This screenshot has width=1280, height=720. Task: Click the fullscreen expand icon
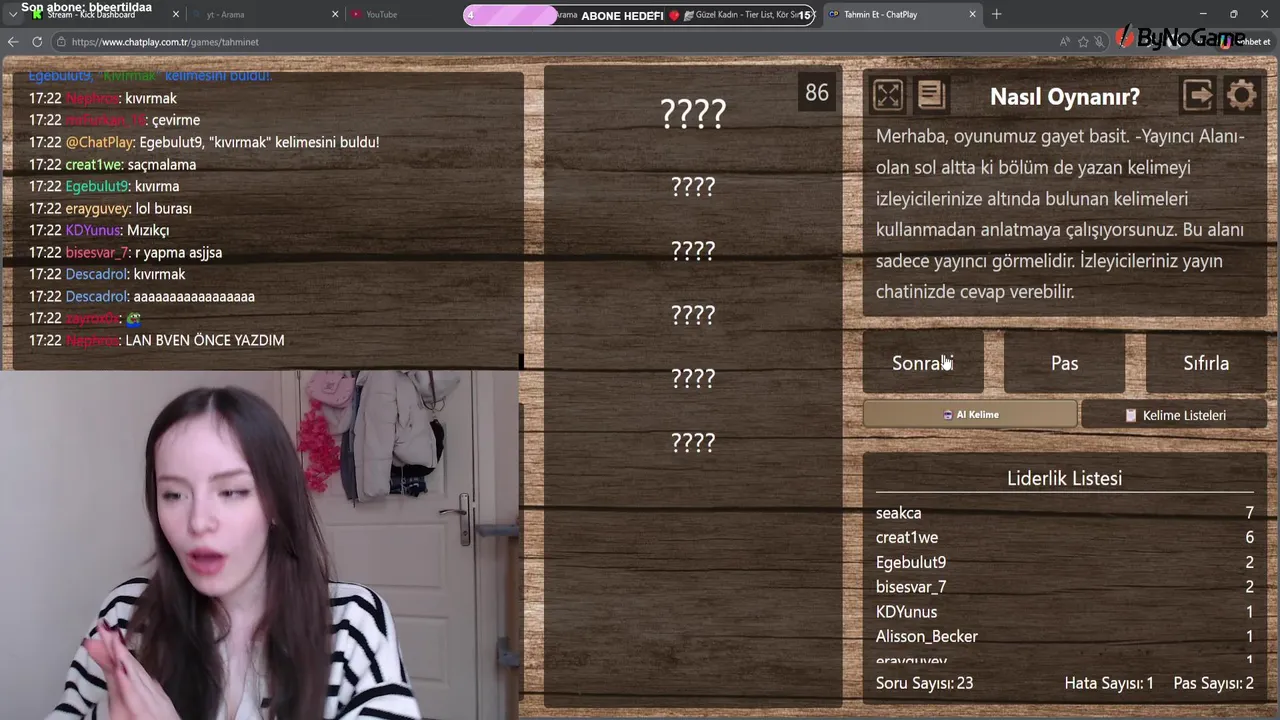pyautogui.click(x=888, y=96)
